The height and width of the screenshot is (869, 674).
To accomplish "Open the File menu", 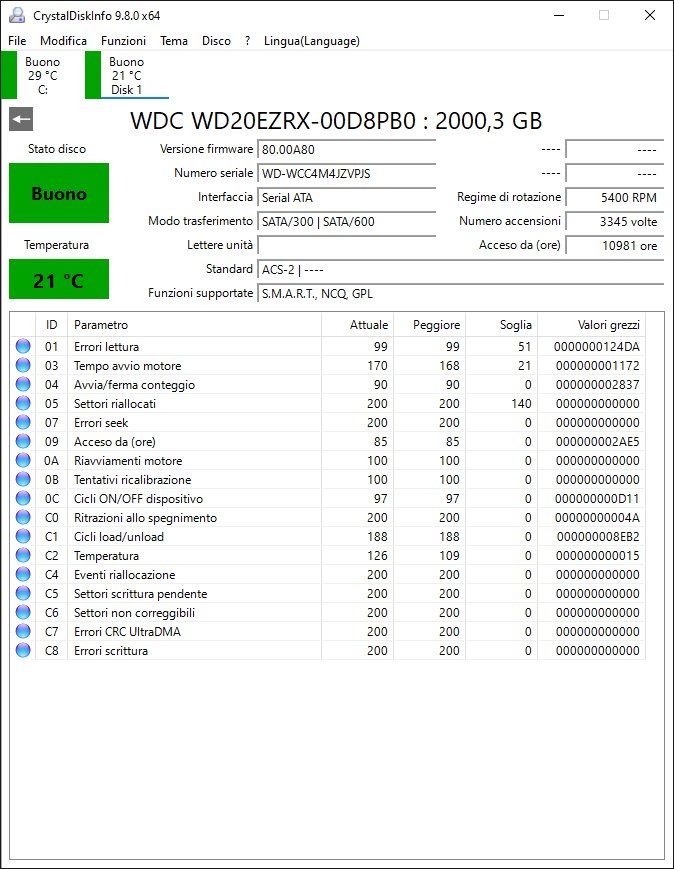I will [17, 40].
